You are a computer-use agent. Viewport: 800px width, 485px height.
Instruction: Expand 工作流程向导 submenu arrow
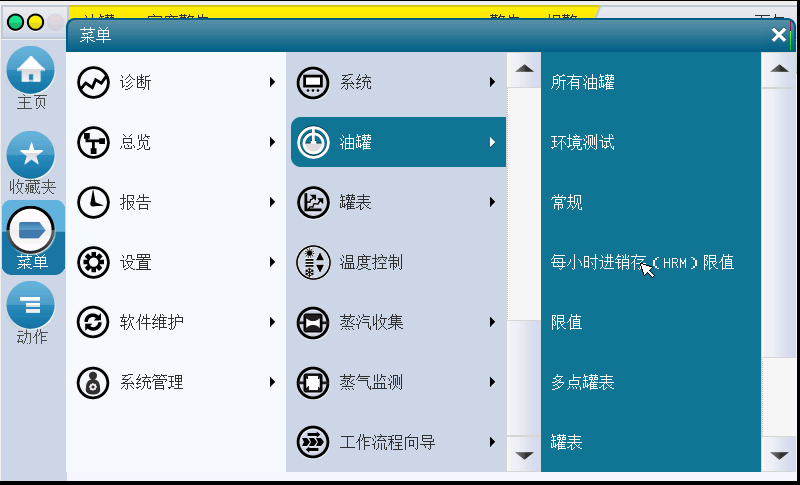tap(492, 442)
